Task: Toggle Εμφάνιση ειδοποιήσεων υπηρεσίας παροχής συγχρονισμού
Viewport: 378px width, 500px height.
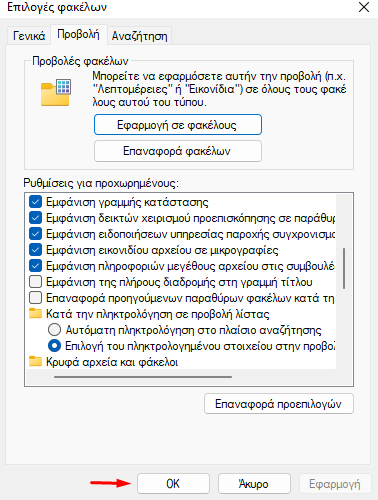Action: [35, 234]
